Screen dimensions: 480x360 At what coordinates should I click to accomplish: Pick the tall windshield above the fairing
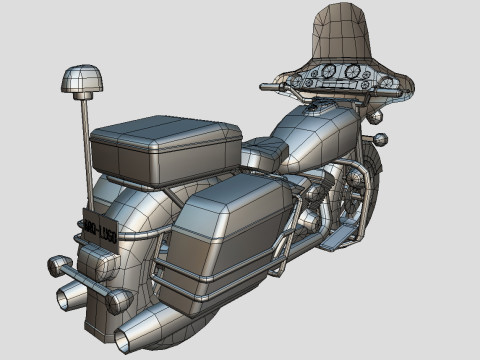[342, 33]
